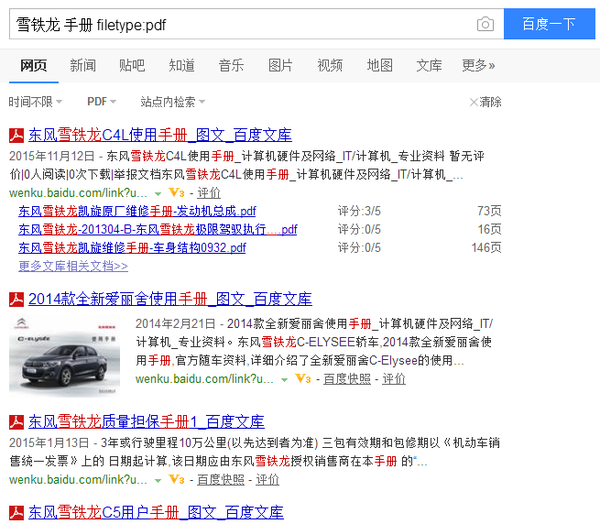Click the 2015年11月12日 date text

[x=52, y=156]
